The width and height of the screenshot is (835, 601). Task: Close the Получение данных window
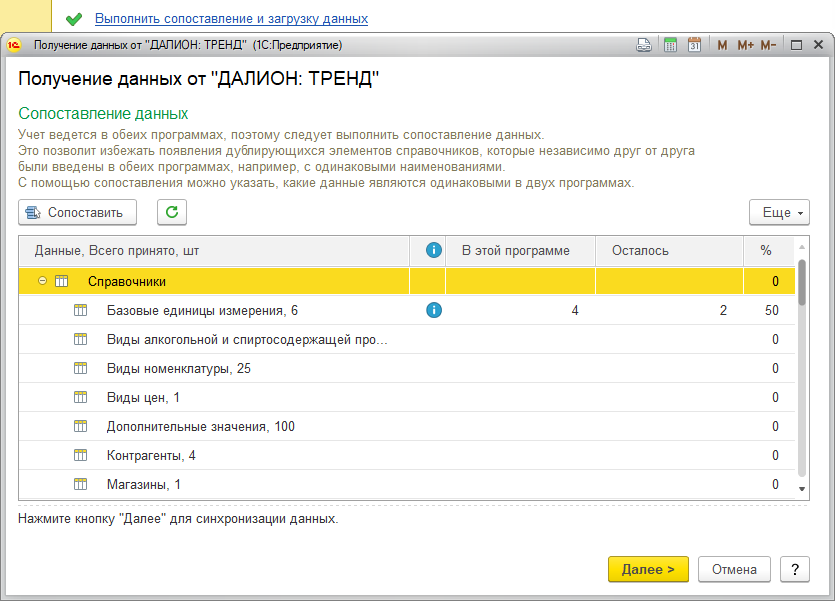(819, 45)
